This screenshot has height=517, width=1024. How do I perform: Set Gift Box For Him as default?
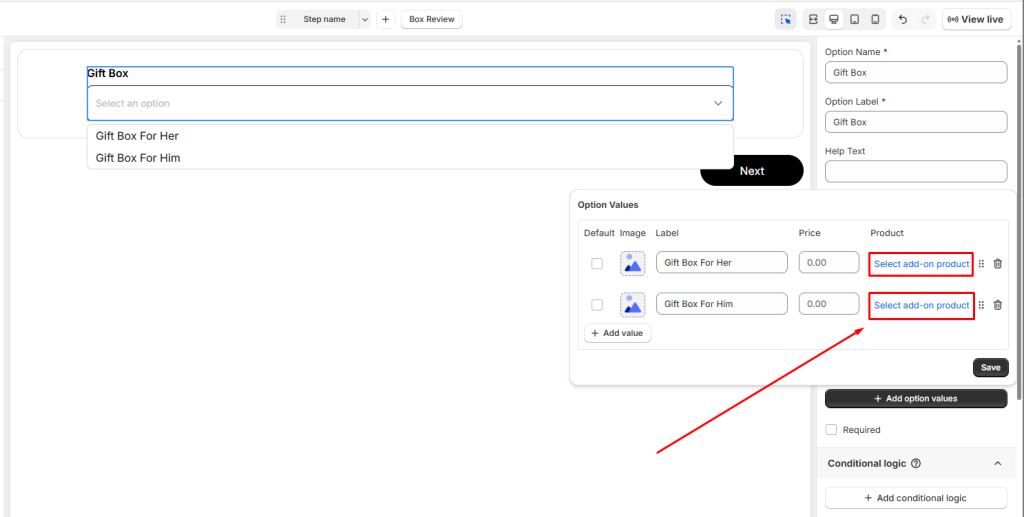597,305
